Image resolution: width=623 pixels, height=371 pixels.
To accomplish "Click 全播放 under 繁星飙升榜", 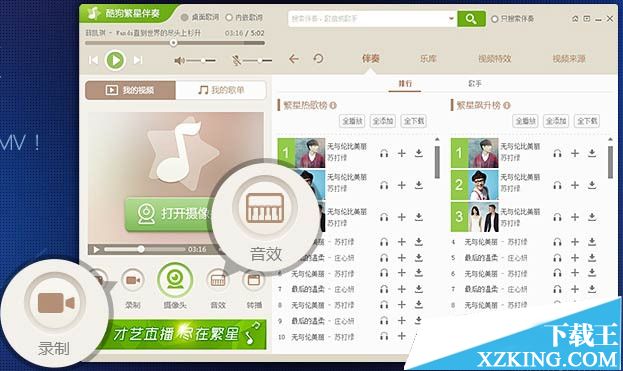I will click(x=526, y=121).
